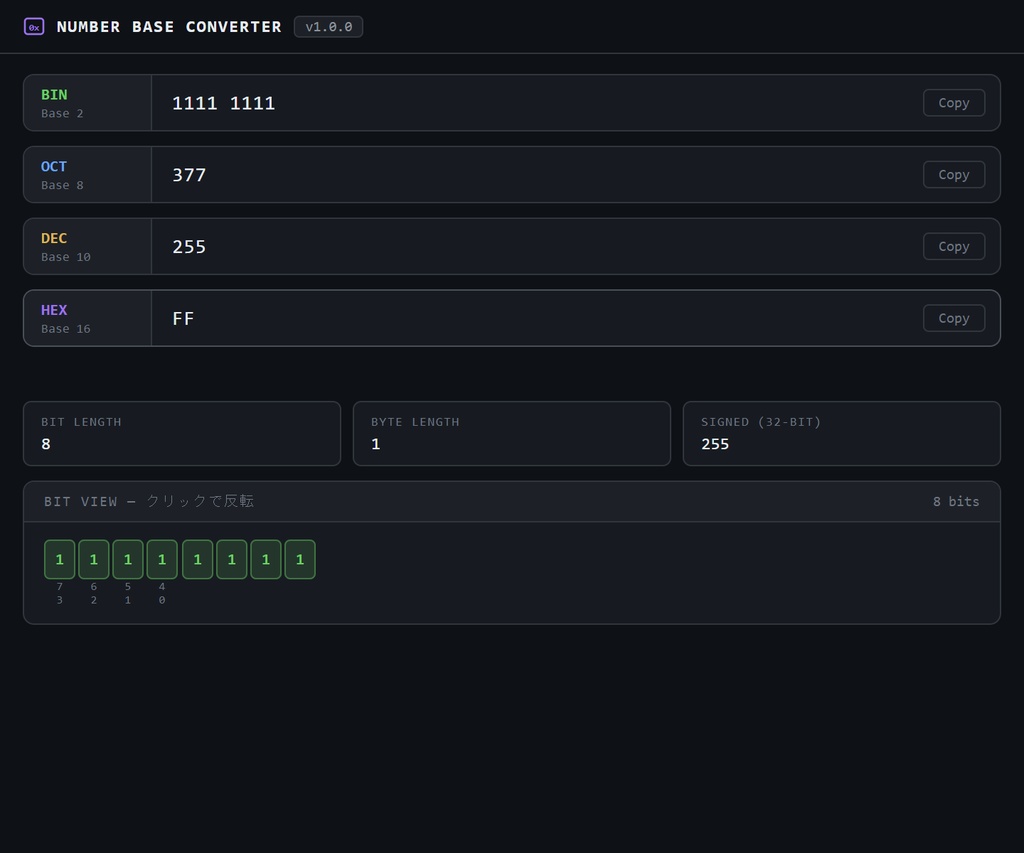
Task: Copy the decimal value 255
Action: 953,246
